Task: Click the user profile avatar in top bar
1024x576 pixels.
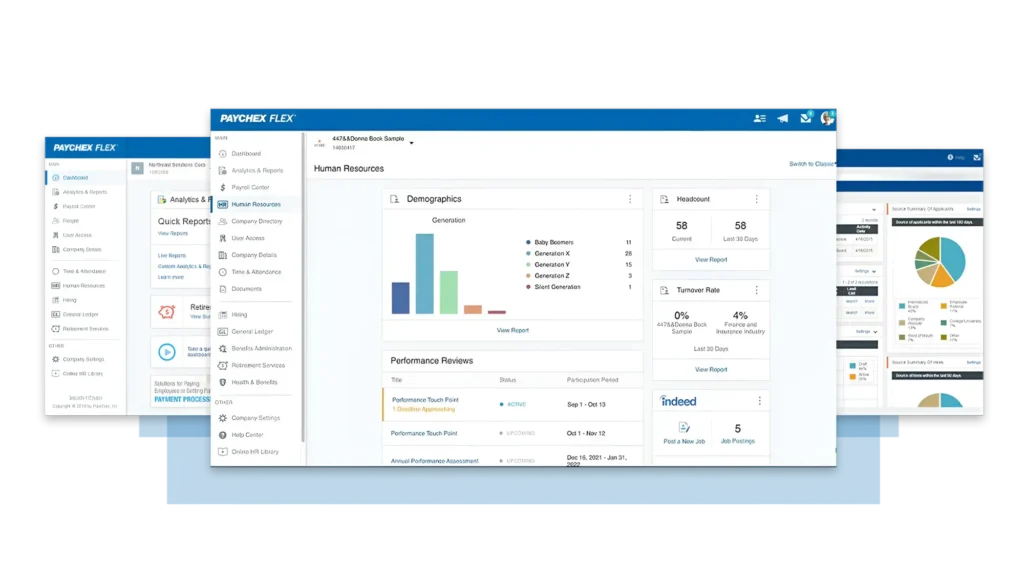Action: 827,118
